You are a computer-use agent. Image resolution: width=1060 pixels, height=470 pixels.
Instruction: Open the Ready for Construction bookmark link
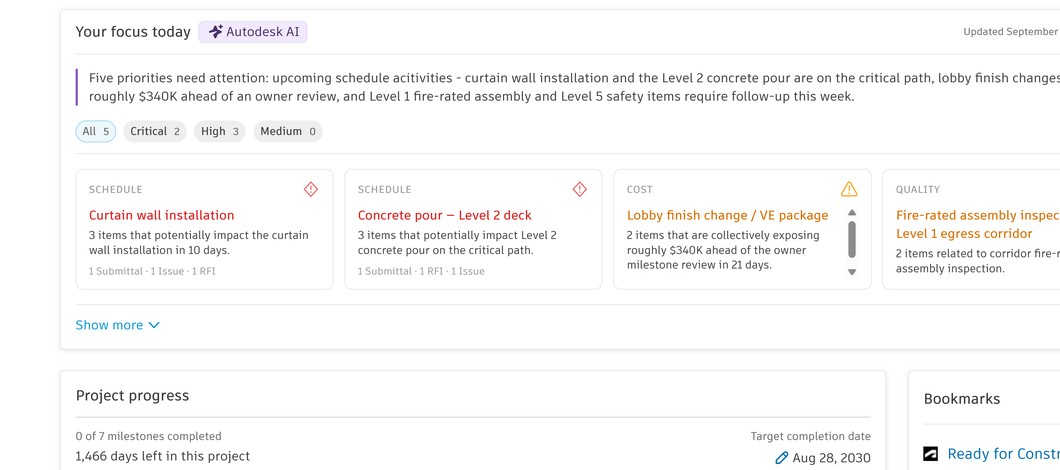click(x=1003, y=454)
